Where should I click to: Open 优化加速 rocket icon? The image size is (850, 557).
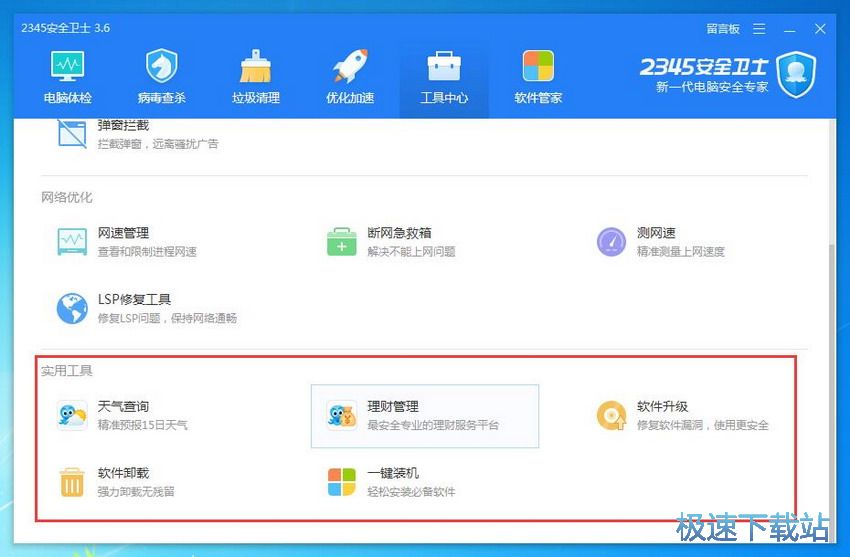(x=350, y=66)
